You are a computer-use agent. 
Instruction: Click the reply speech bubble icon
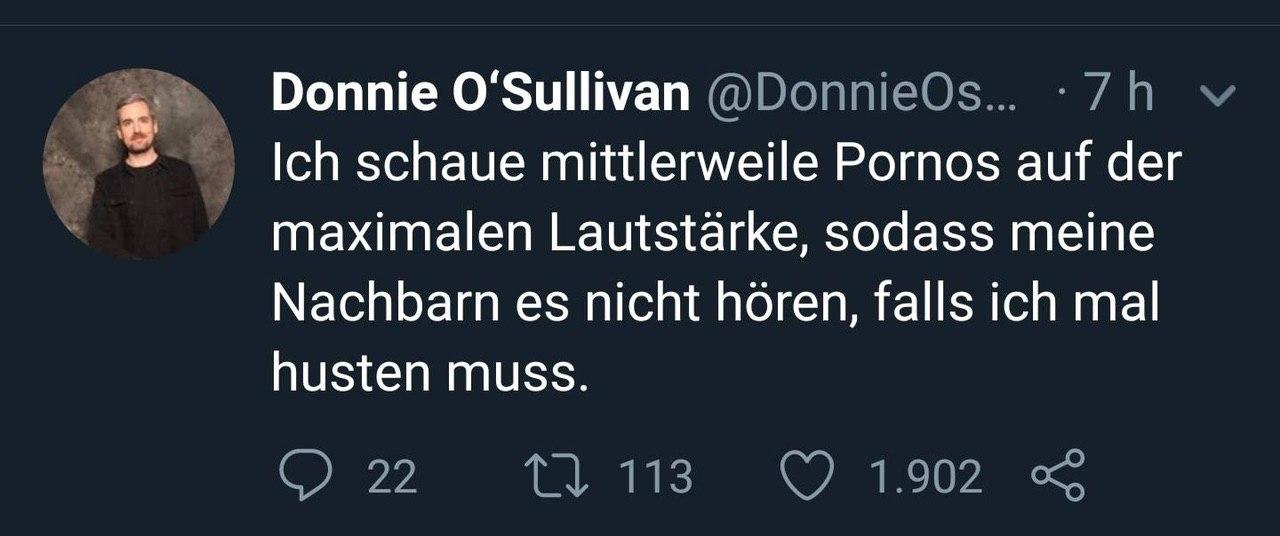tap(302, 477)
